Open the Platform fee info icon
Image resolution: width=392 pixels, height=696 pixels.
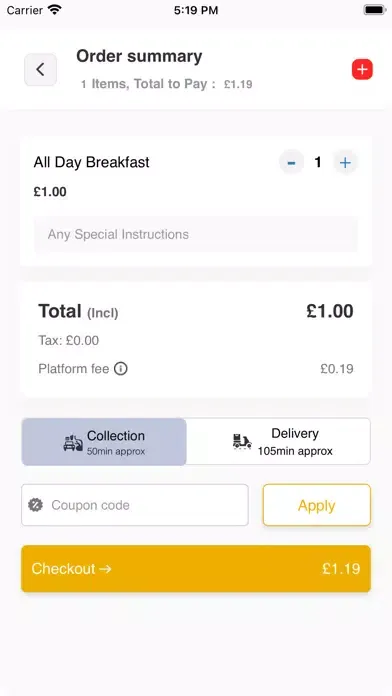pyautogui.click(x=121, y=369)
